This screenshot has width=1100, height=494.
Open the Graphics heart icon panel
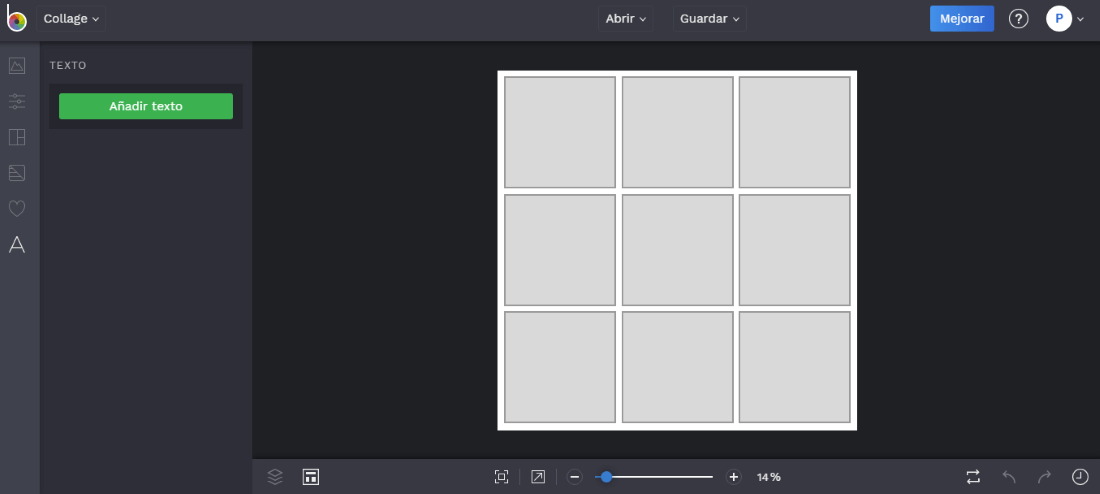(17, 208)
